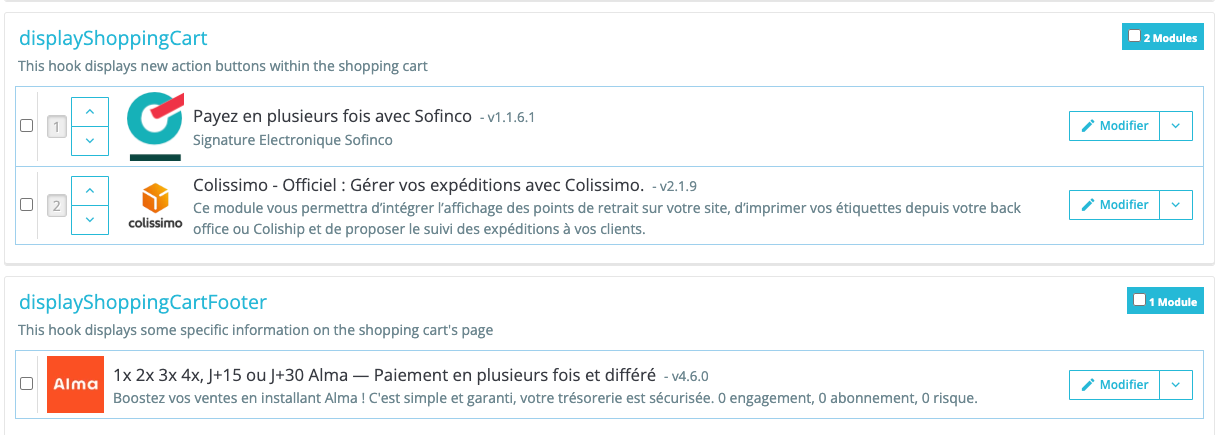
Task: Click Modifier button for Sofinco module
Action: point(1115,126)
